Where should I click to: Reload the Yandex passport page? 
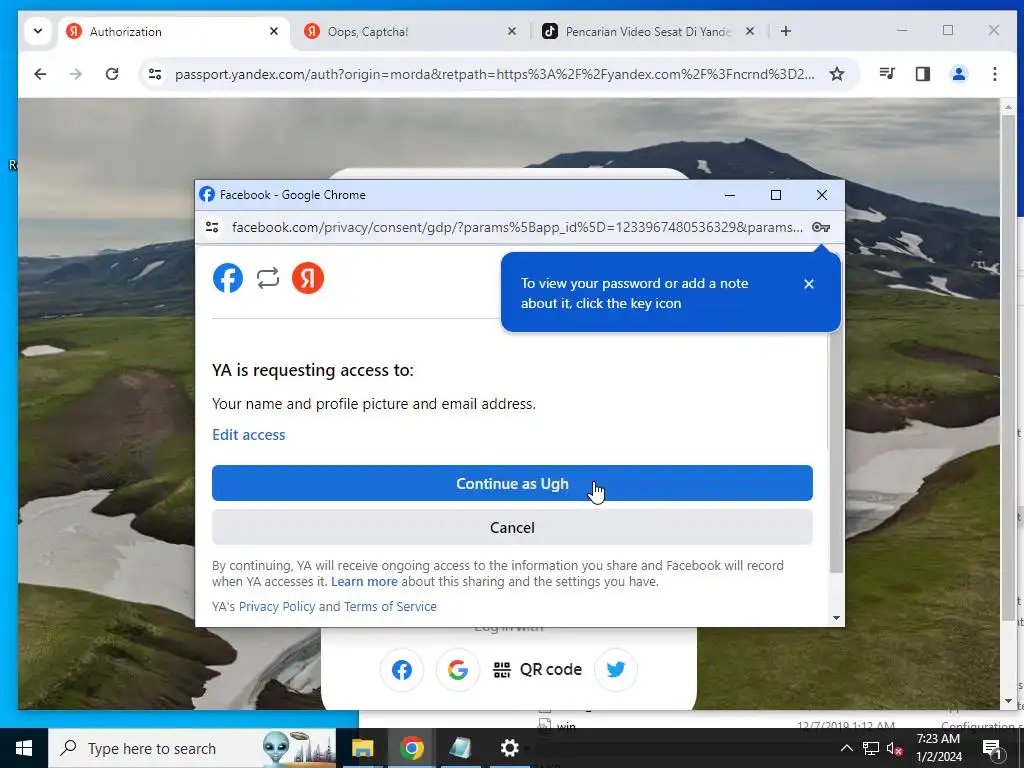[112, 74]
